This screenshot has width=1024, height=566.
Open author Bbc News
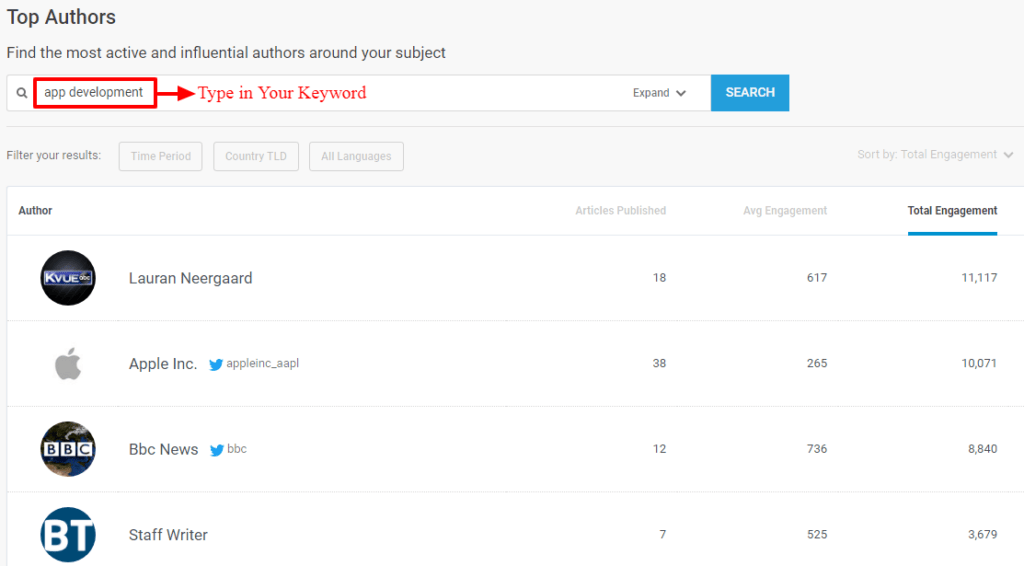click(x=163, y=449)
